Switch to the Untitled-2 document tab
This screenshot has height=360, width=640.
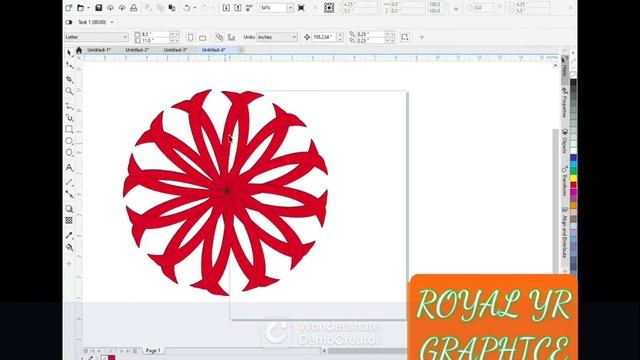(x=137, y=50)
